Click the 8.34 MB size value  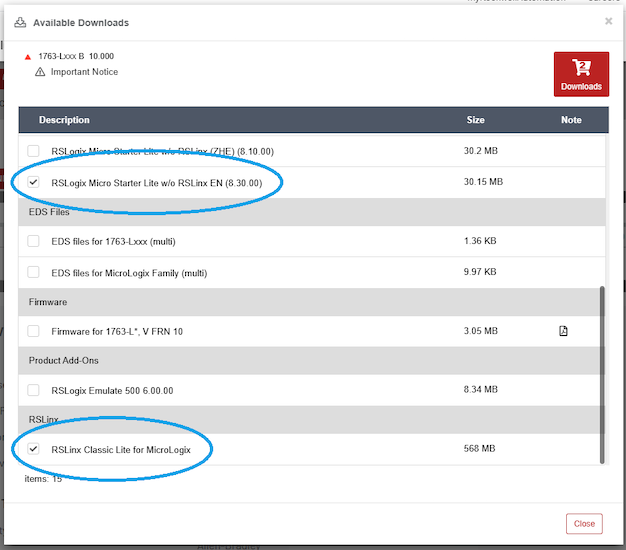481,389
